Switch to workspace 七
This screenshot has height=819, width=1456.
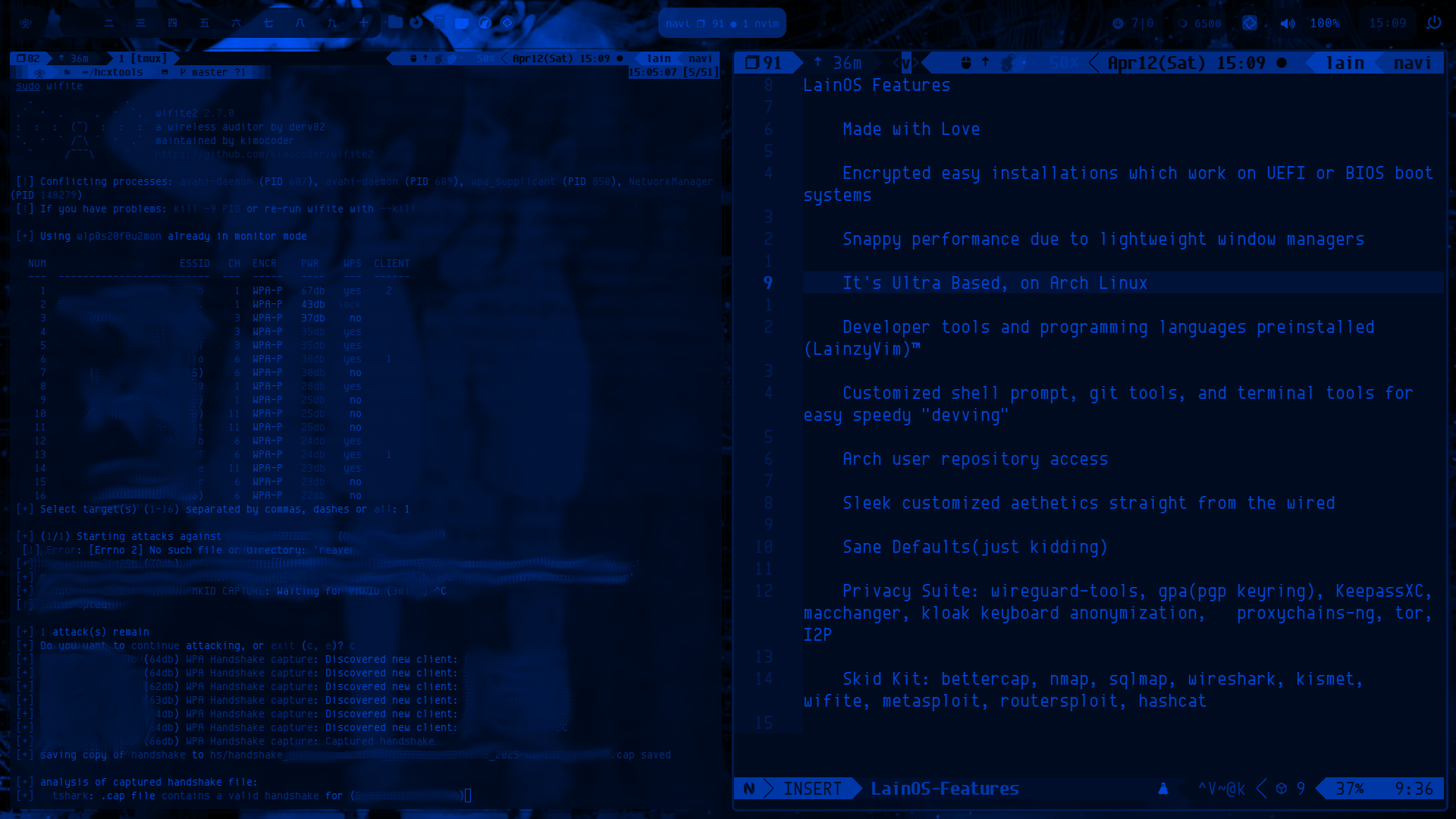[x=268, y=23]
